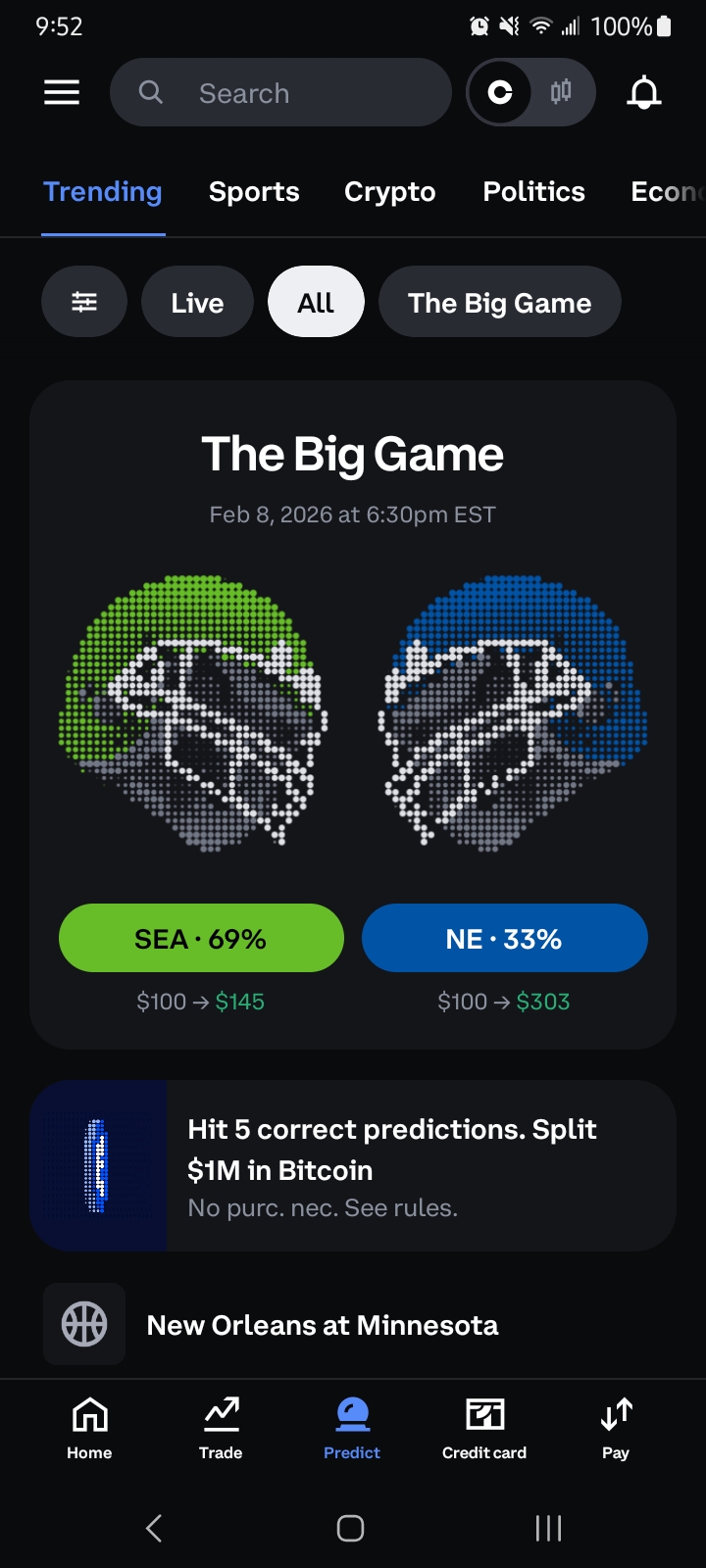Viewport: 706px width, 1568px height.
Task: Open the Crypto tab
Action: [389, 192]
